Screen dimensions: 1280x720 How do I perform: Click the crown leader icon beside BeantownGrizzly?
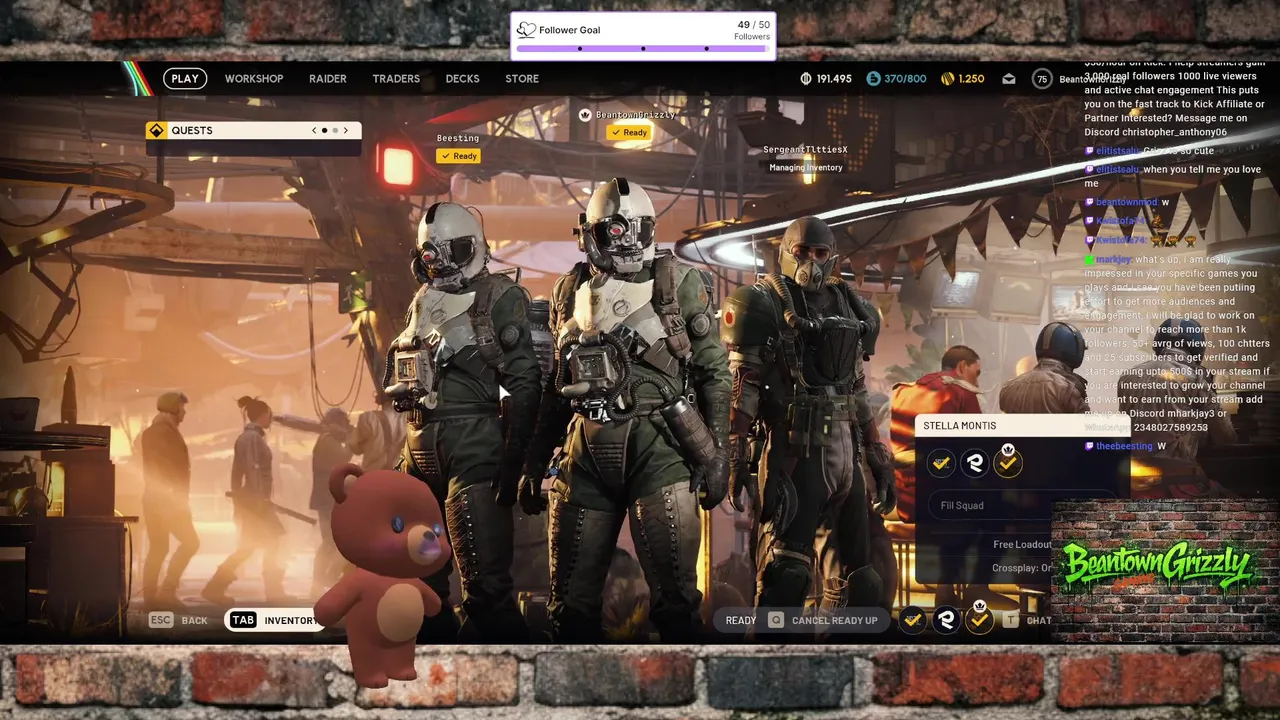(x=586, y=115)
